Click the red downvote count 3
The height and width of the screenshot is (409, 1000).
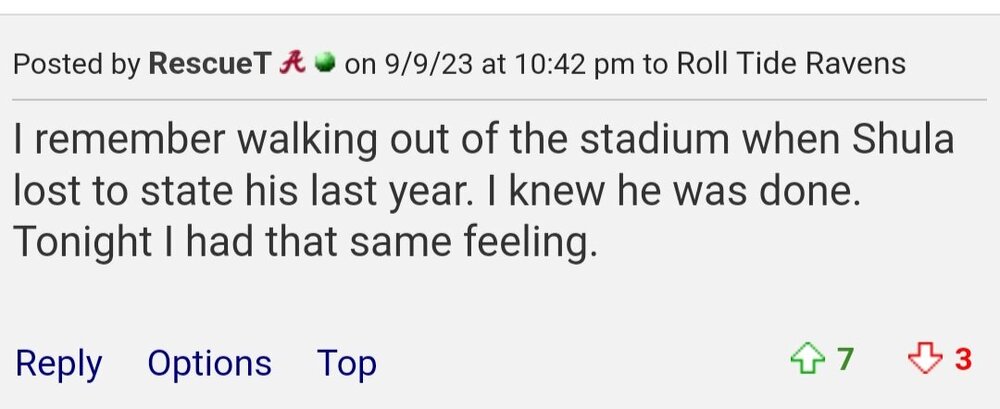click(962, 360)
